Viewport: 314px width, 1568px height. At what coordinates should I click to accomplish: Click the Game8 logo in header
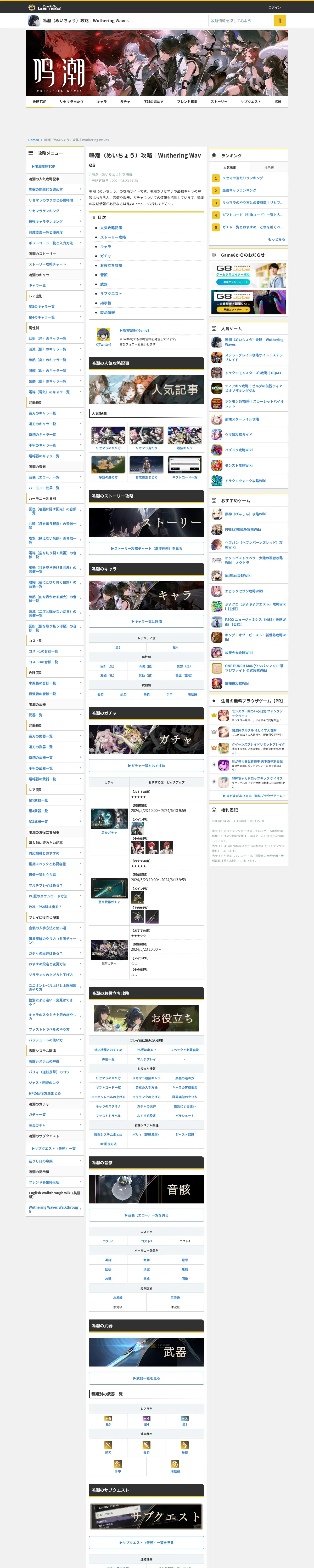click(x=45, y=7)
